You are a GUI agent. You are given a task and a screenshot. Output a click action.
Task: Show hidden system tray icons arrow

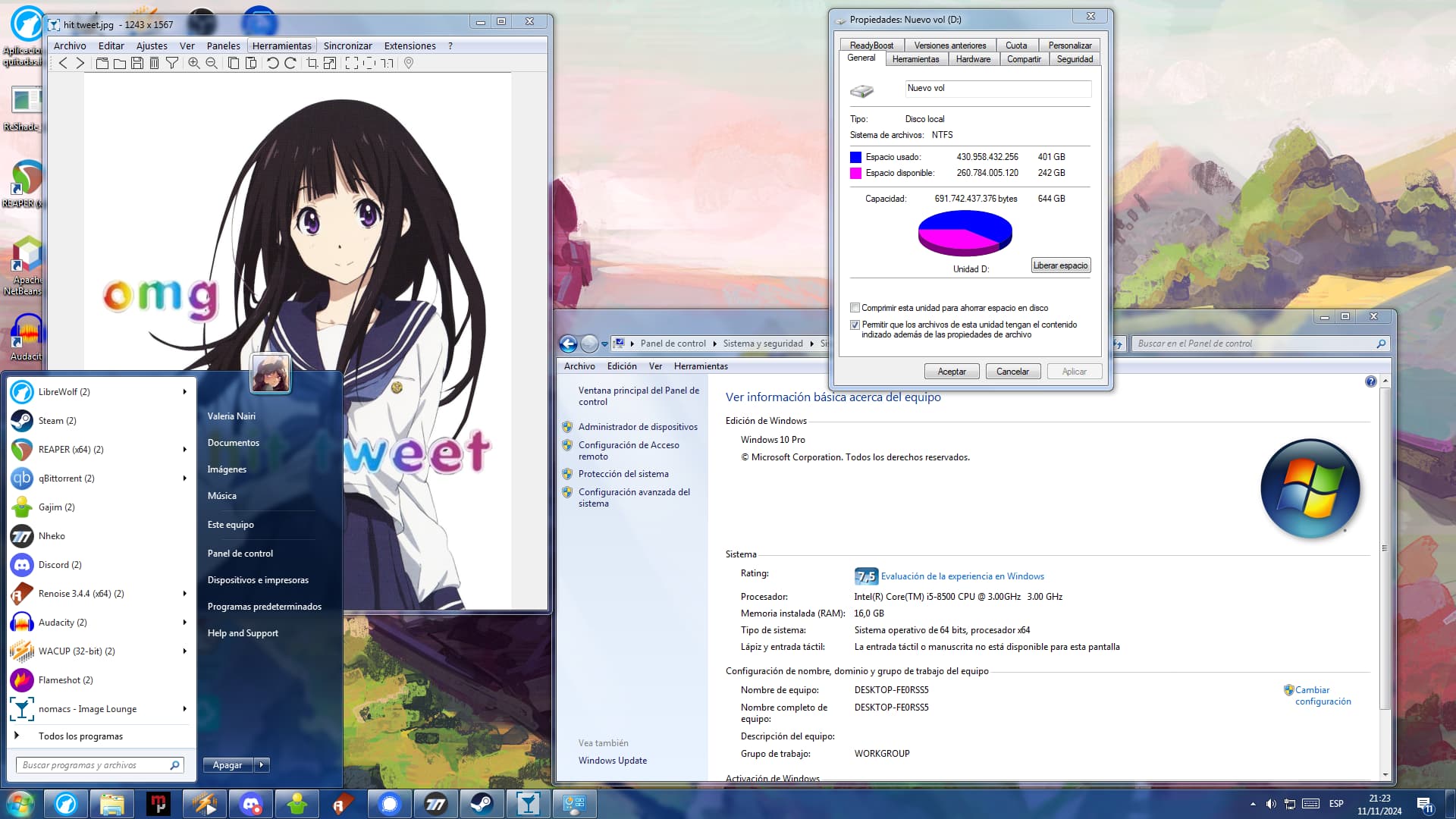[x=1253, y=804]
